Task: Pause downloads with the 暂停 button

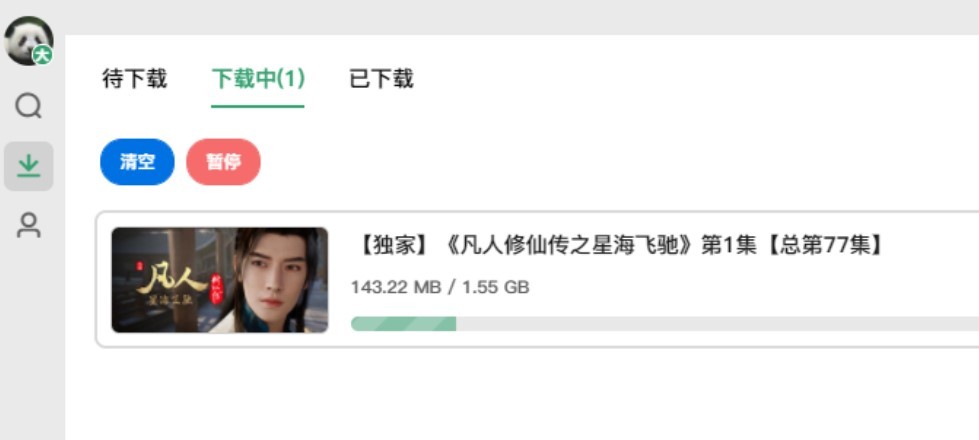Action: coord(224,162)
